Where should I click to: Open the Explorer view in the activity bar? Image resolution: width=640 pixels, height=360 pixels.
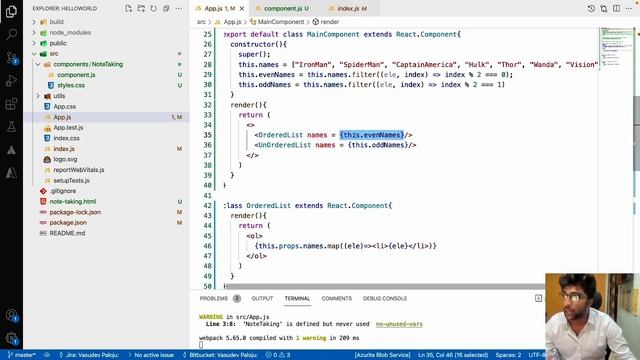[x=11, y=11]
